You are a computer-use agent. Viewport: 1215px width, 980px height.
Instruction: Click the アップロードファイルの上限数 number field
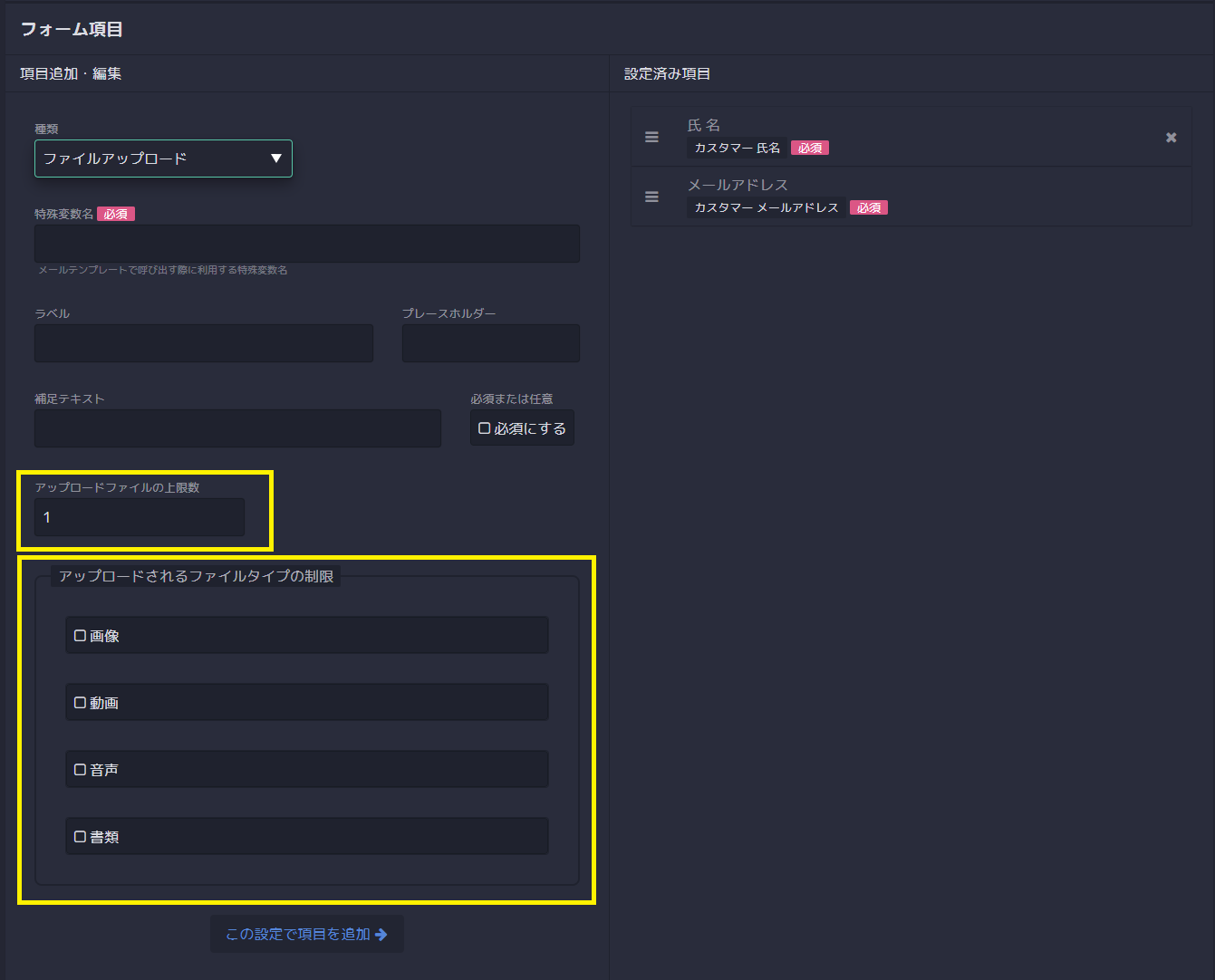(140, 517)
